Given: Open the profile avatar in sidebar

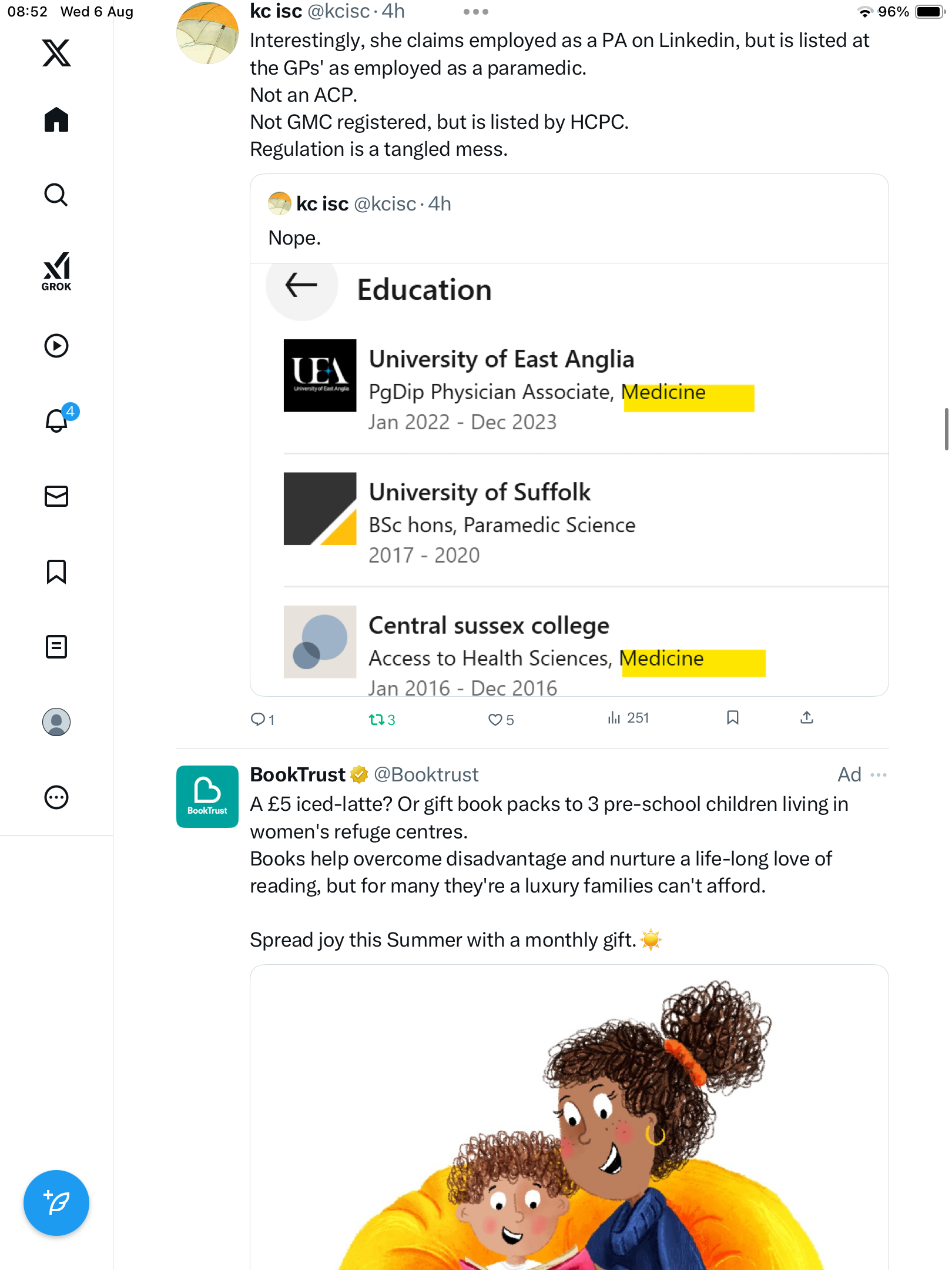Looking at the screenshot, I should click(56, 722).
